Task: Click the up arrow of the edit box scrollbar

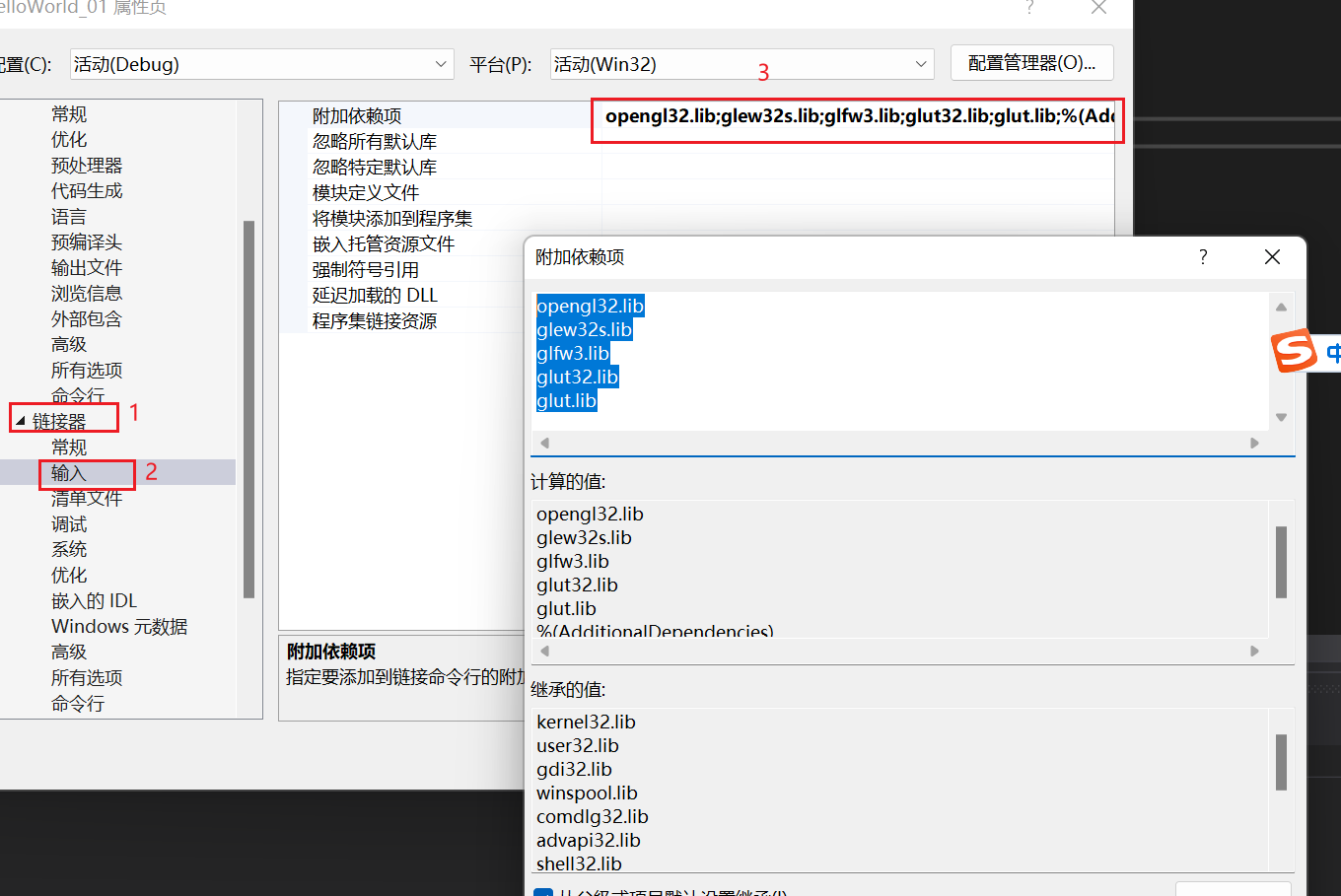Action: pyautogui.click(x=1281, y=307)
